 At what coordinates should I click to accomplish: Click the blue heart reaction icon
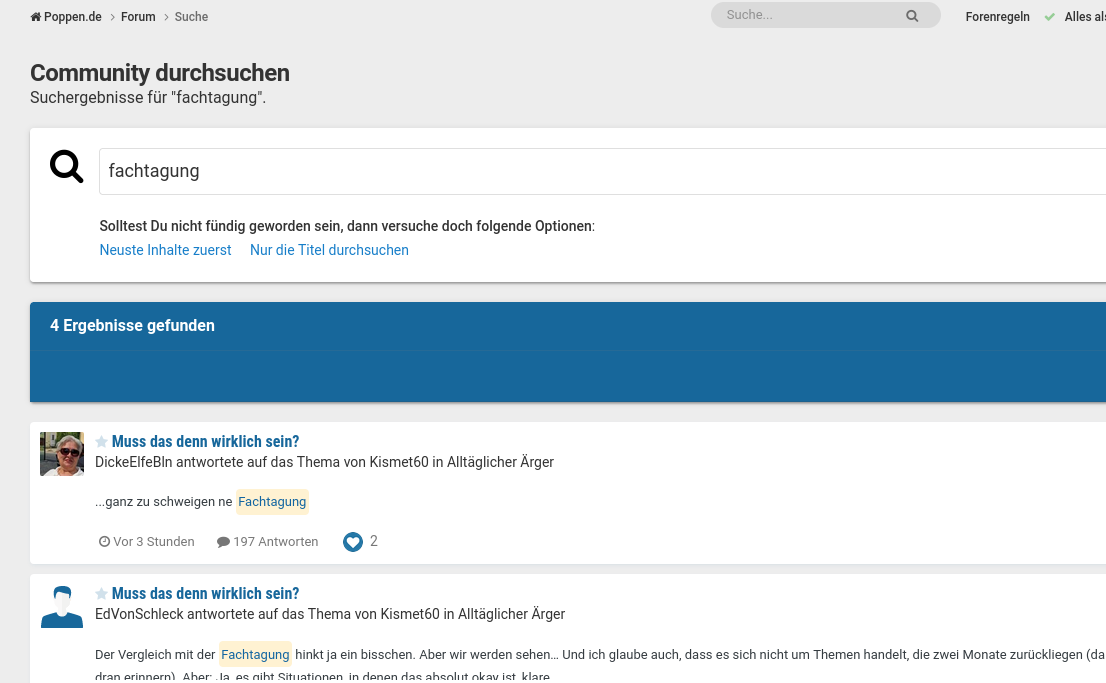352,542
